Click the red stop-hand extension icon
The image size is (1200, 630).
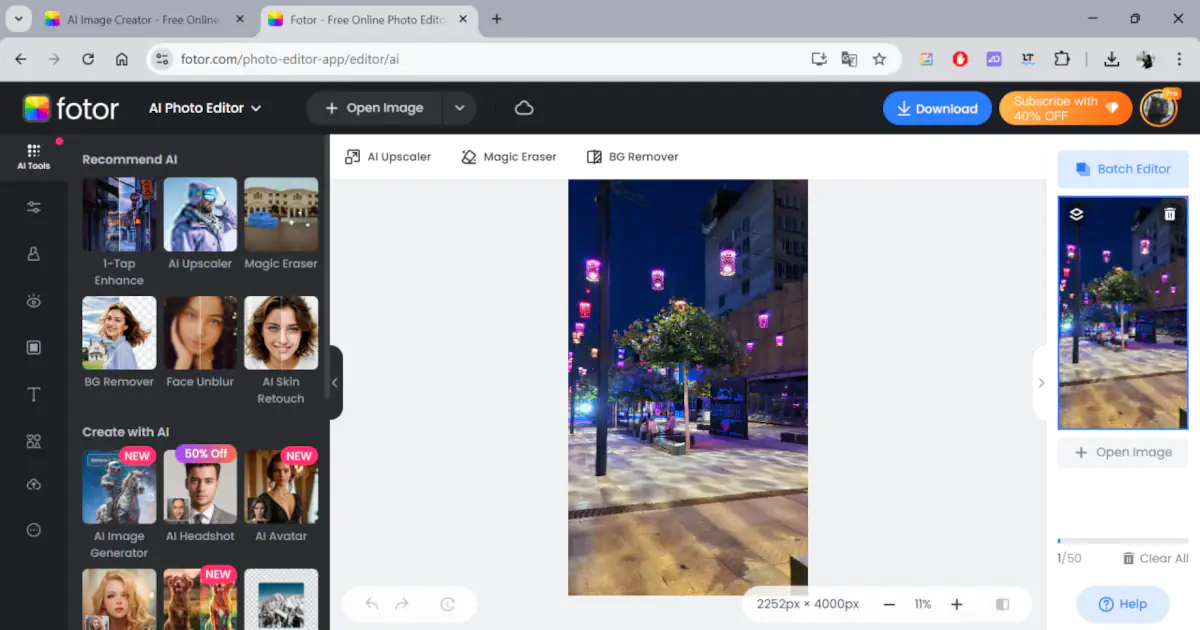pyautogui.click(x=960, y=59)
